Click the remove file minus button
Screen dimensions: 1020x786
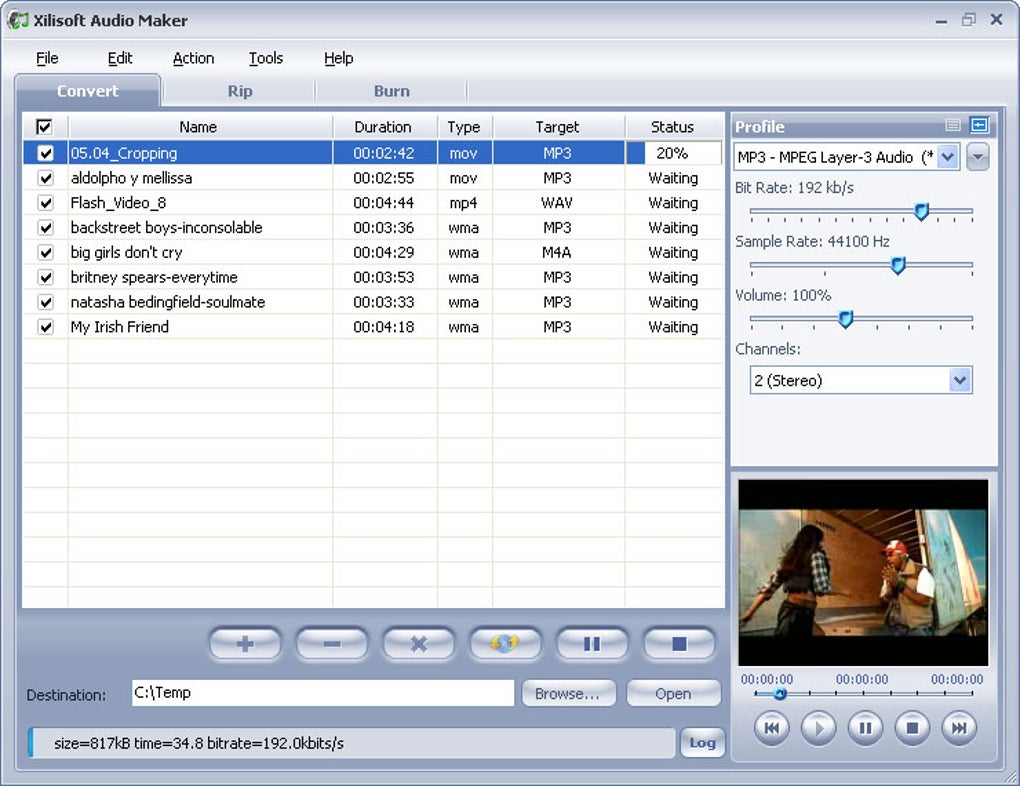tap(332, 644)
